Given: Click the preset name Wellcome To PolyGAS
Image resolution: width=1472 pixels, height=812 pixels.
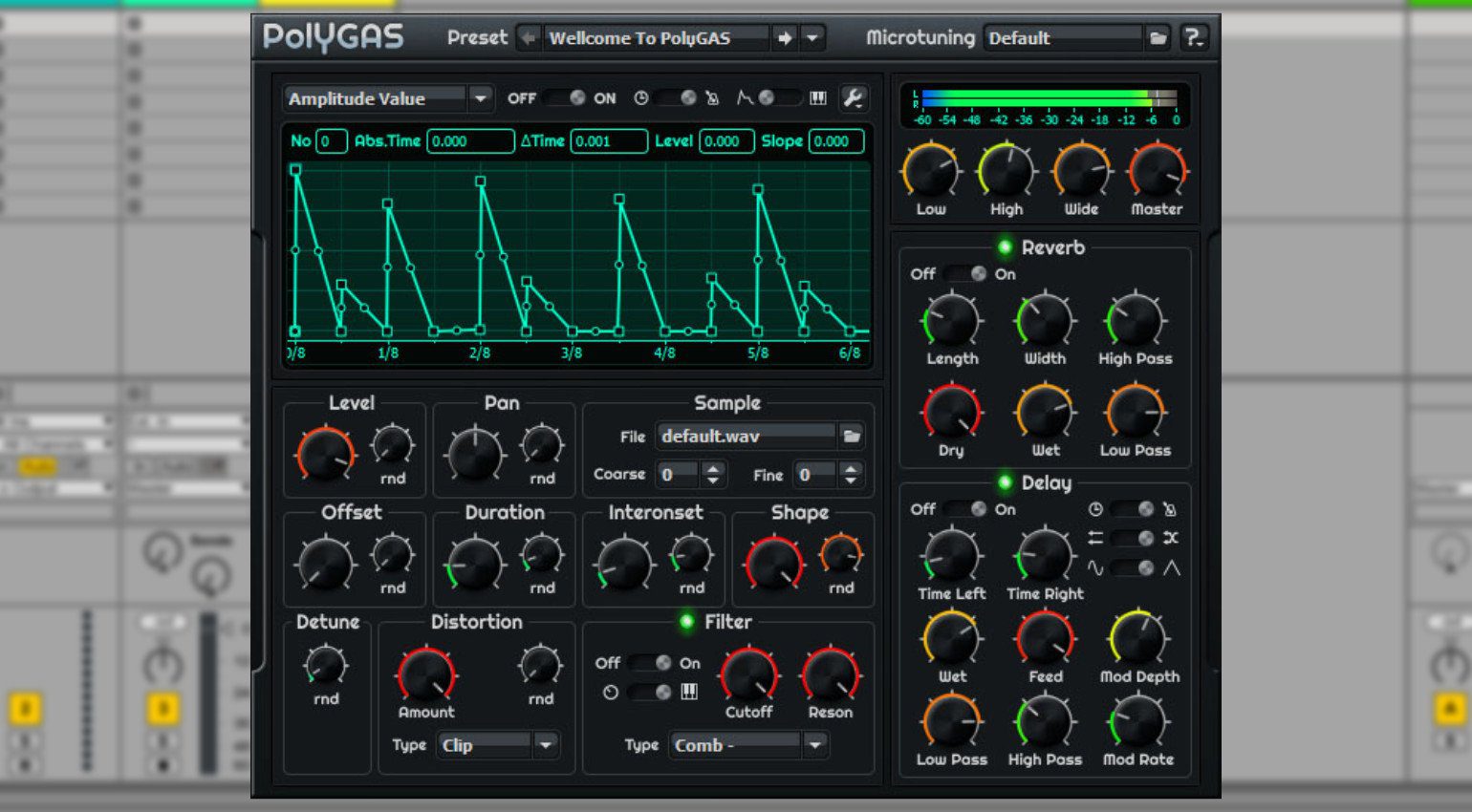Looking at the screenshot, I should coord(657,38).
